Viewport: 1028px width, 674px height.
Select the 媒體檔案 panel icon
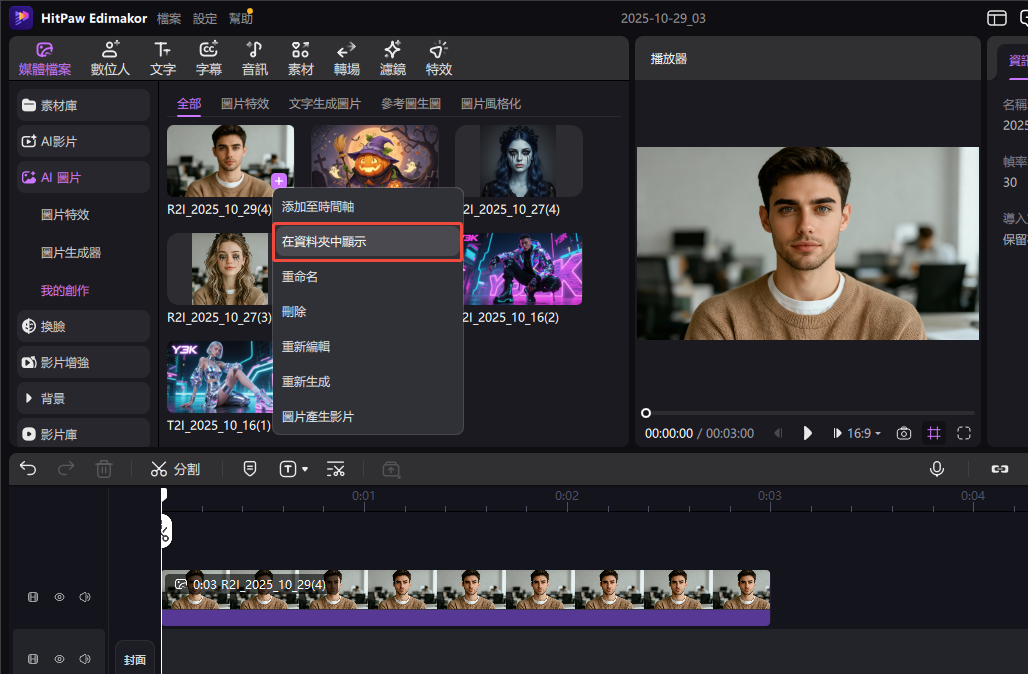pyautogui.click(x=44, y=57)
